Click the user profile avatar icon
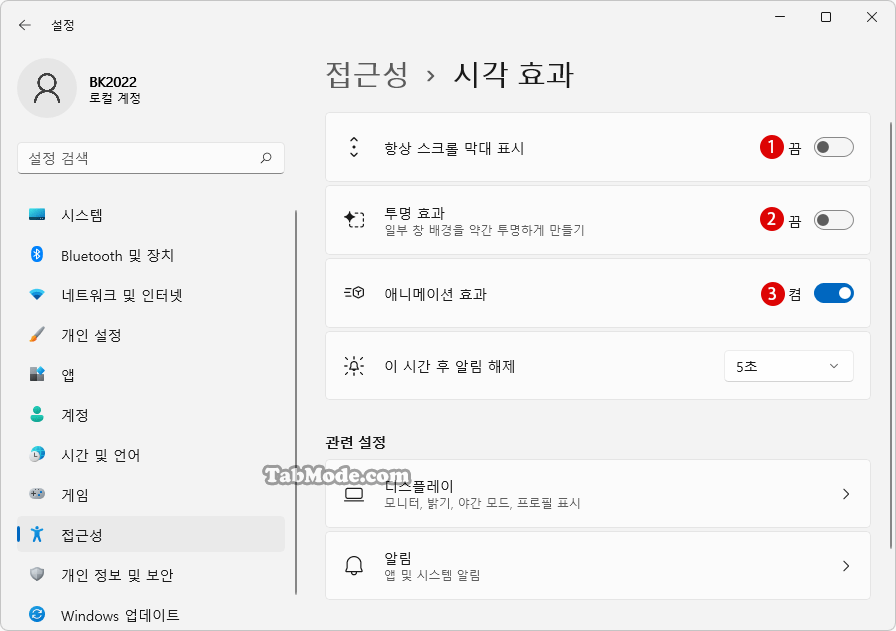The width and height of the screenshot is (896, 631). click(47, 89)
